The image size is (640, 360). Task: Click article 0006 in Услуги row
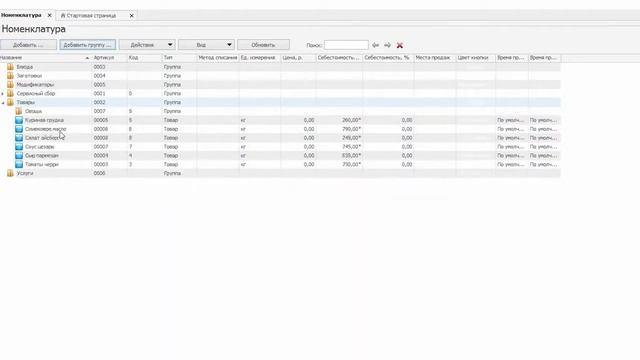point(100,173)
